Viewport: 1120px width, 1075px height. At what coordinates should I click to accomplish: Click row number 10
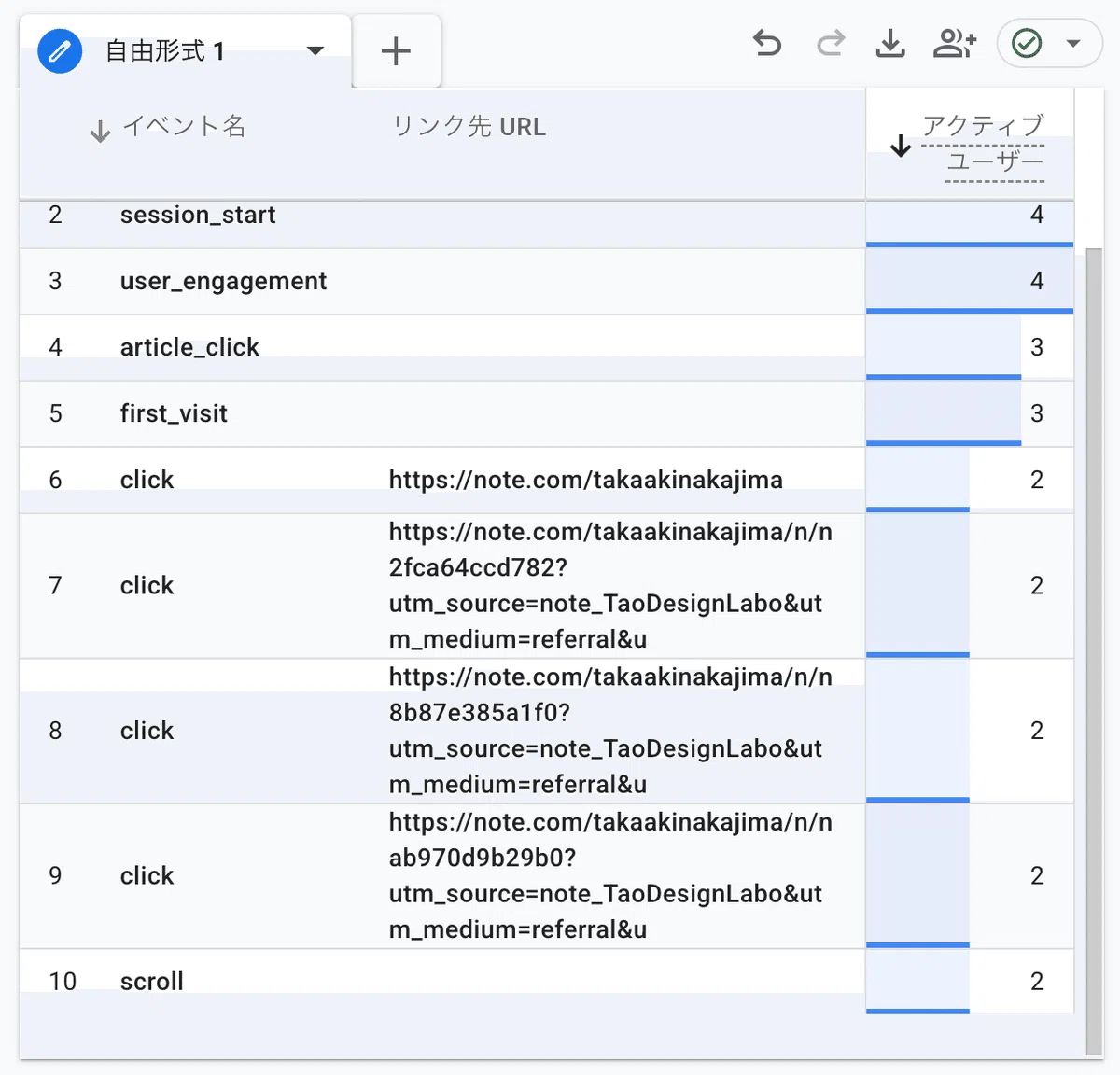[63, 982]
